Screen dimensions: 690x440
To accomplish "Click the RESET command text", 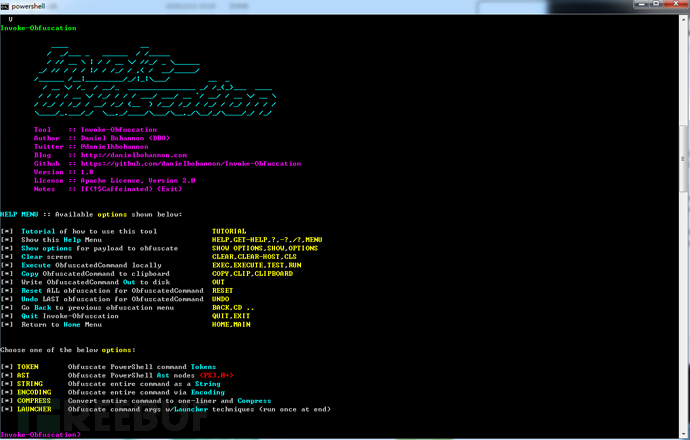I will coord(223,290).
